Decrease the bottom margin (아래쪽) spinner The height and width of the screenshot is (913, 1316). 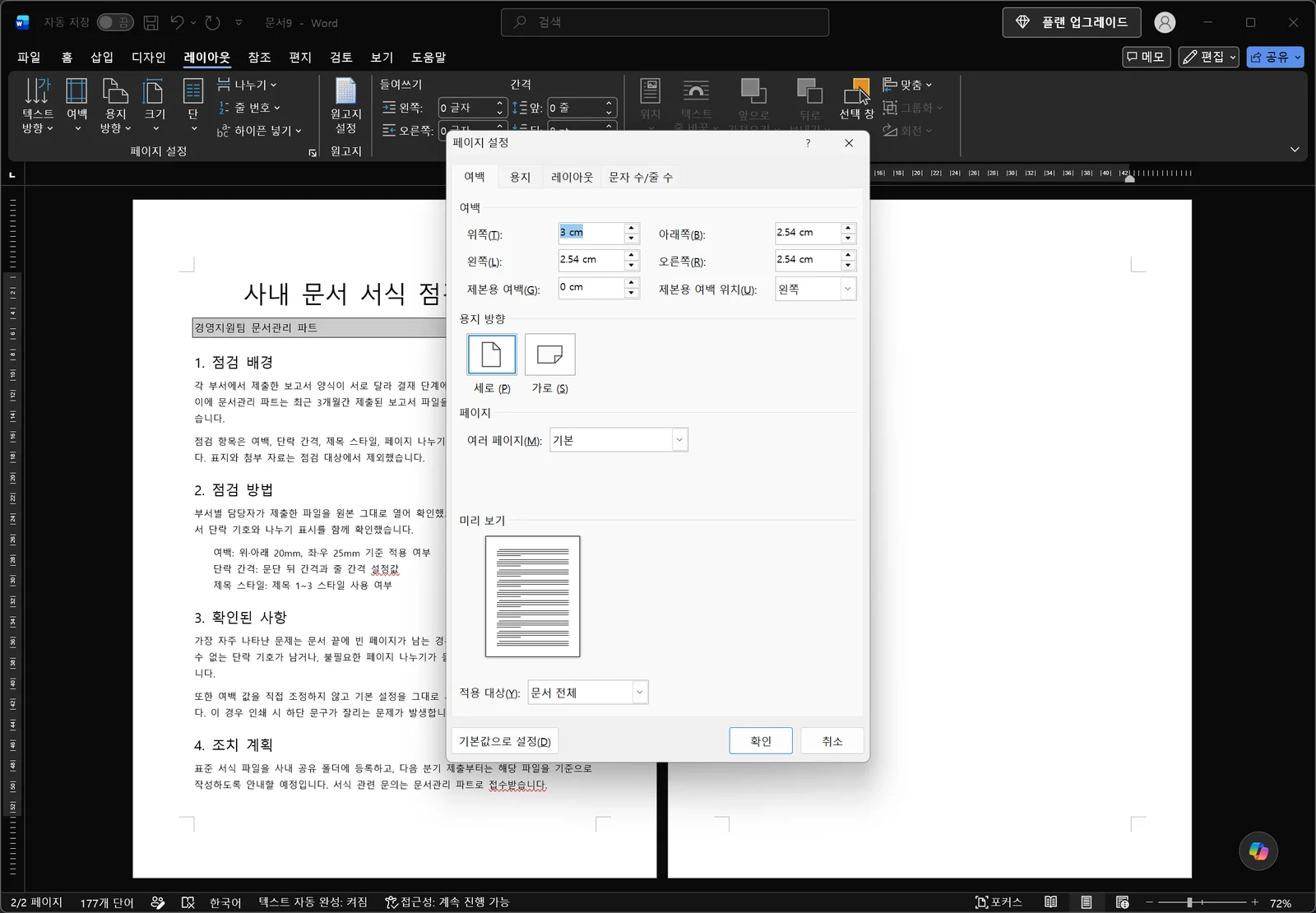tap(848, 239)
